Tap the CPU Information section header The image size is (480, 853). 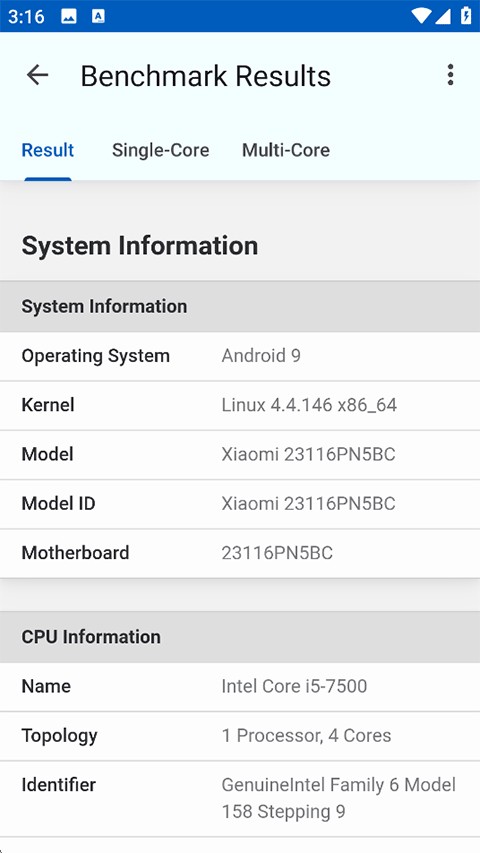[x=240, y=637]
